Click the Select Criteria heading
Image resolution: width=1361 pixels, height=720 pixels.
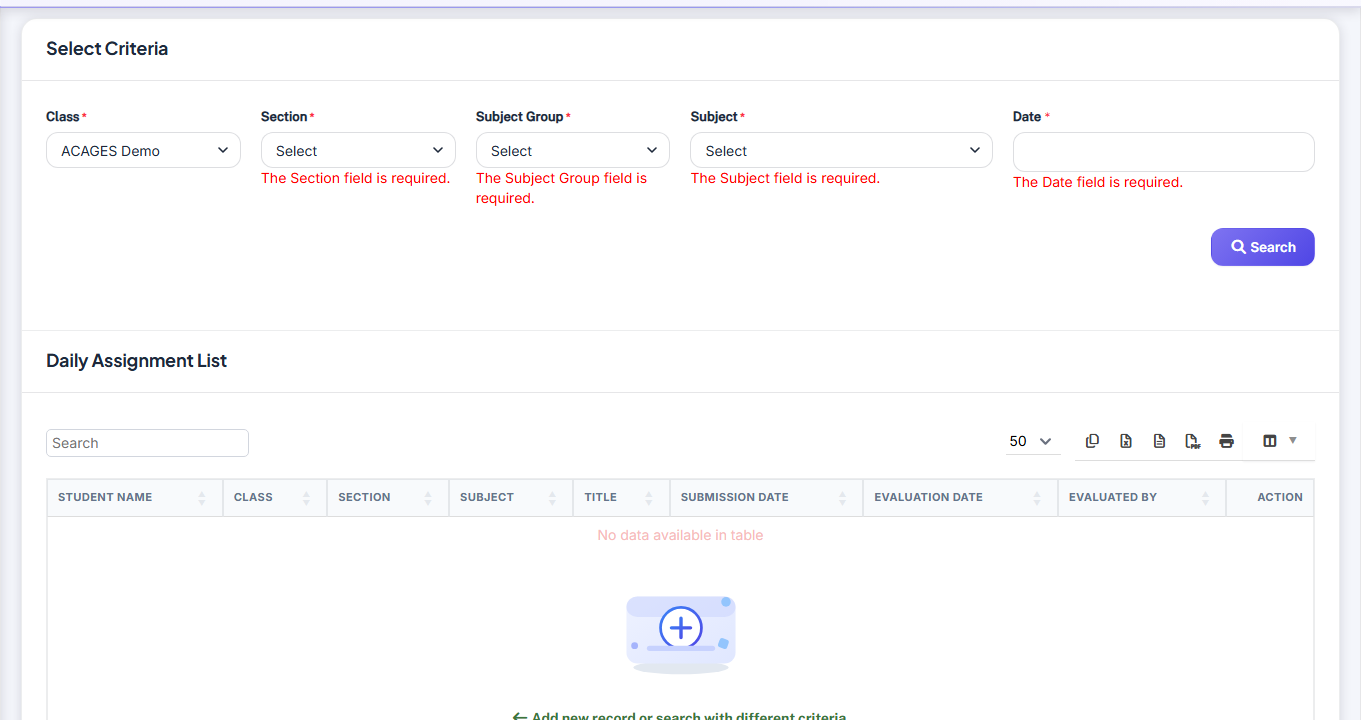click(107, 49)
